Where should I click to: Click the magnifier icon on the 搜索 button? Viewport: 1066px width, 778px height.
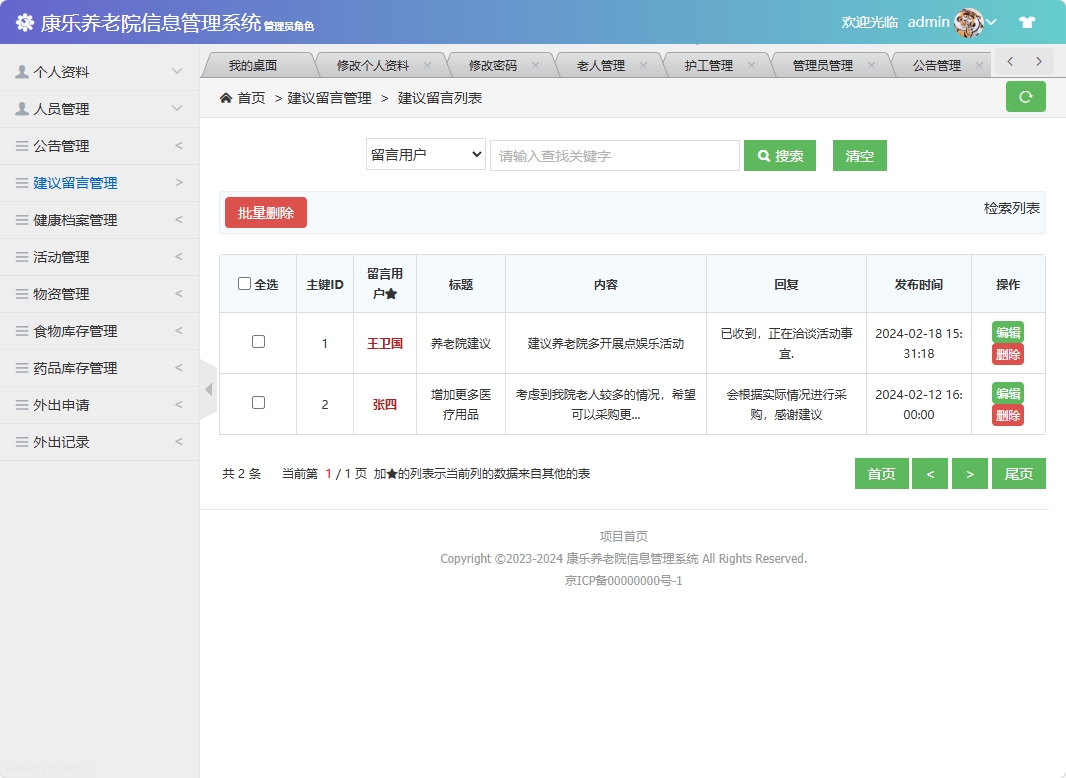pos(764,155)
